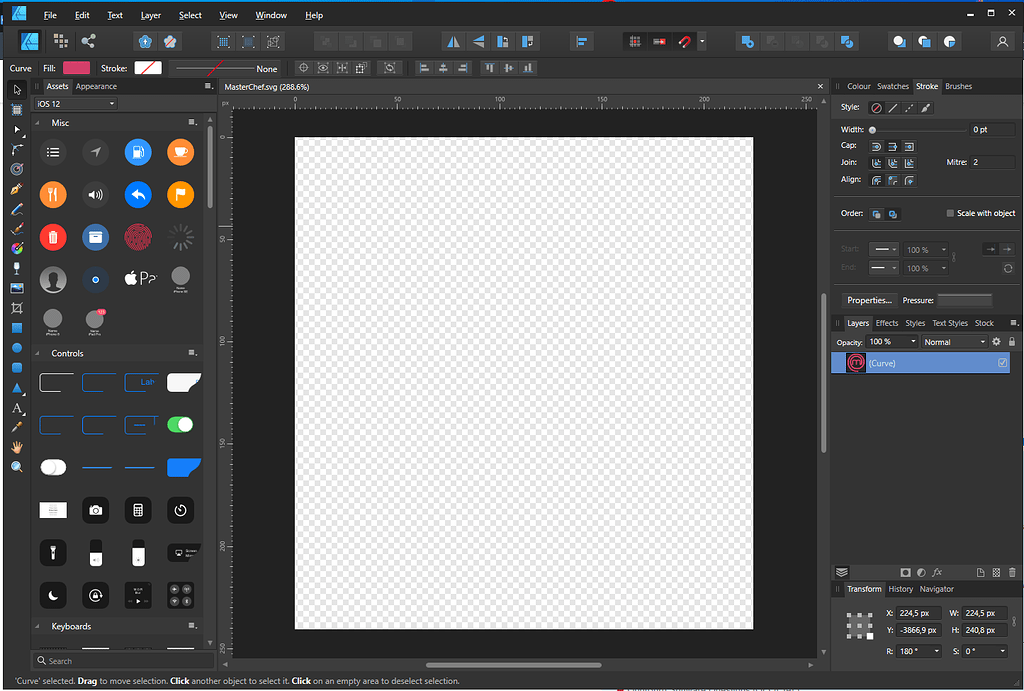Click the Properties button
The width and height of the screenshot is (1024, 691).
coord(868,299)
